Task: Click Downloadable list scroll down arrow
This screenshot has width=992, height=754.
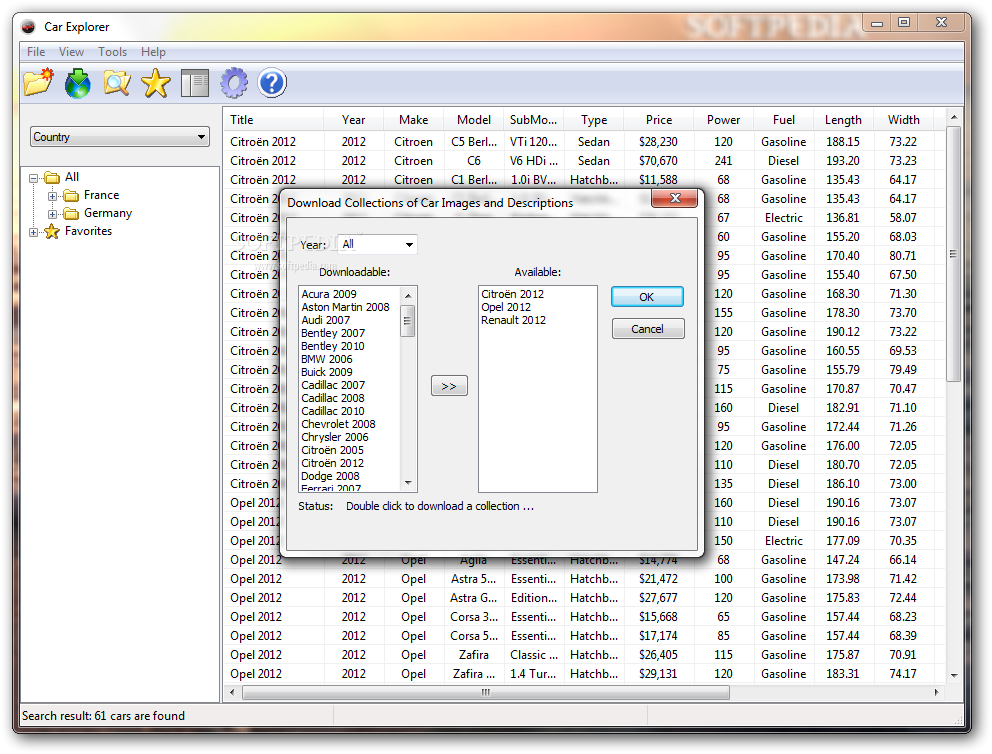Action: (408, 483)
